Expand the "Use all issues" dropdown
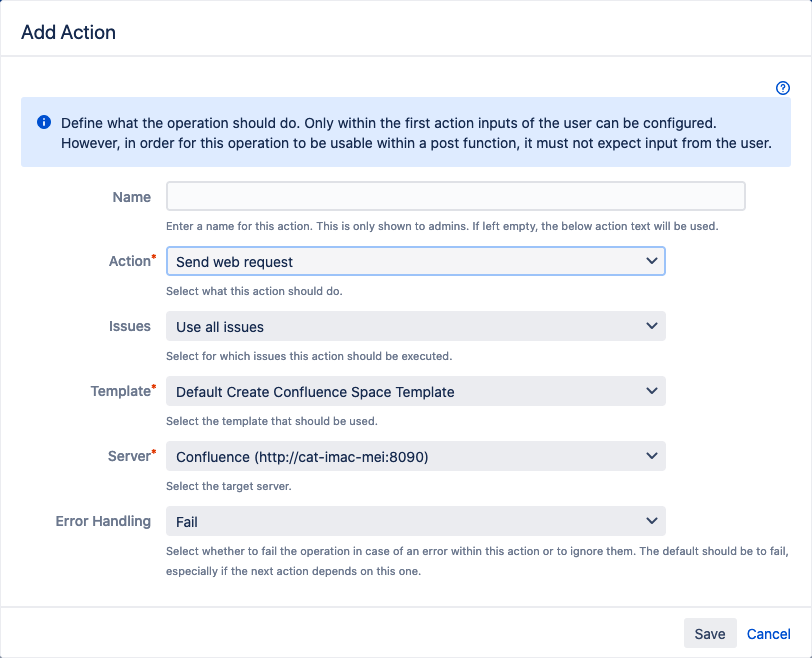Screen dimensions: 812x658 tap(415, 326)
